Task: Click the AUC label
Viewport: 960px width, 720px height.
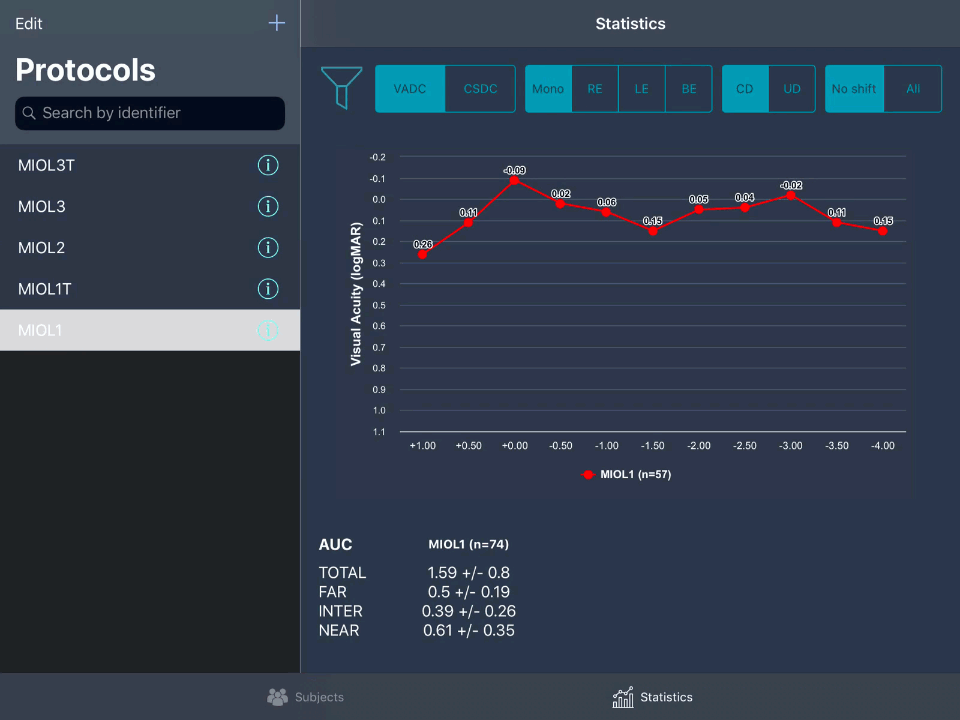Action: [x=335, y=545]
